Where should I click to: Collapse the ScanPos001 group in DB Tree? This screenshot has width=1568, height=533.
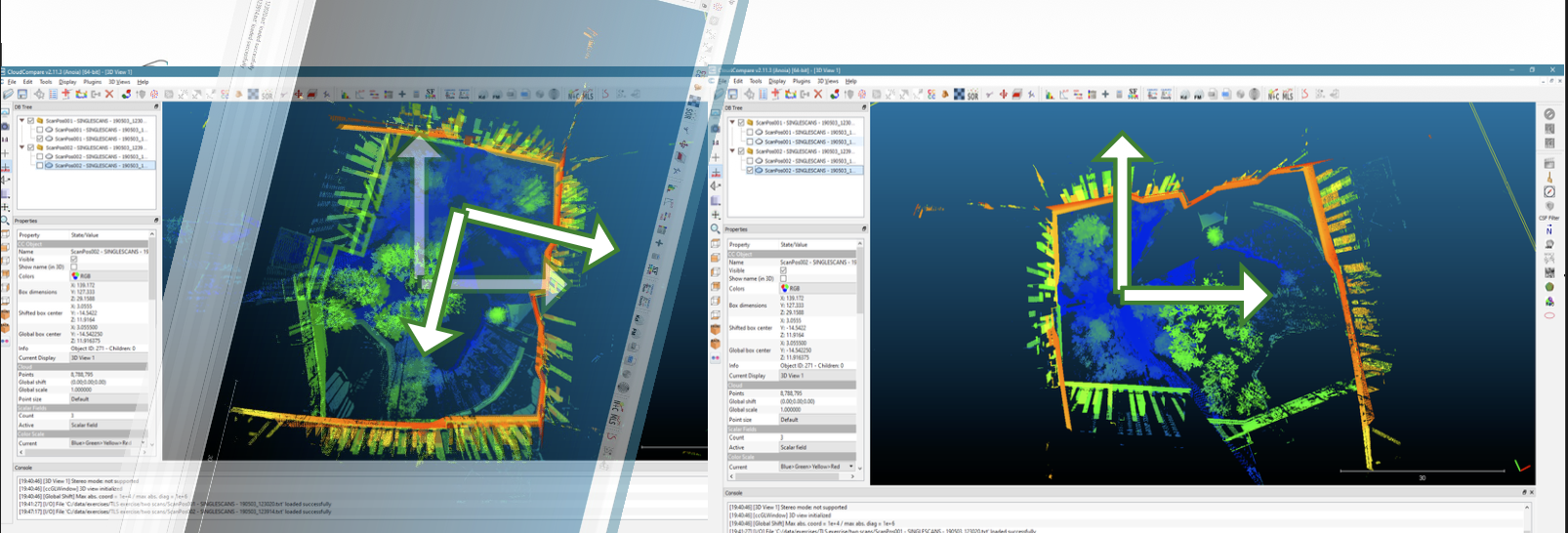[x=732, y=123]
